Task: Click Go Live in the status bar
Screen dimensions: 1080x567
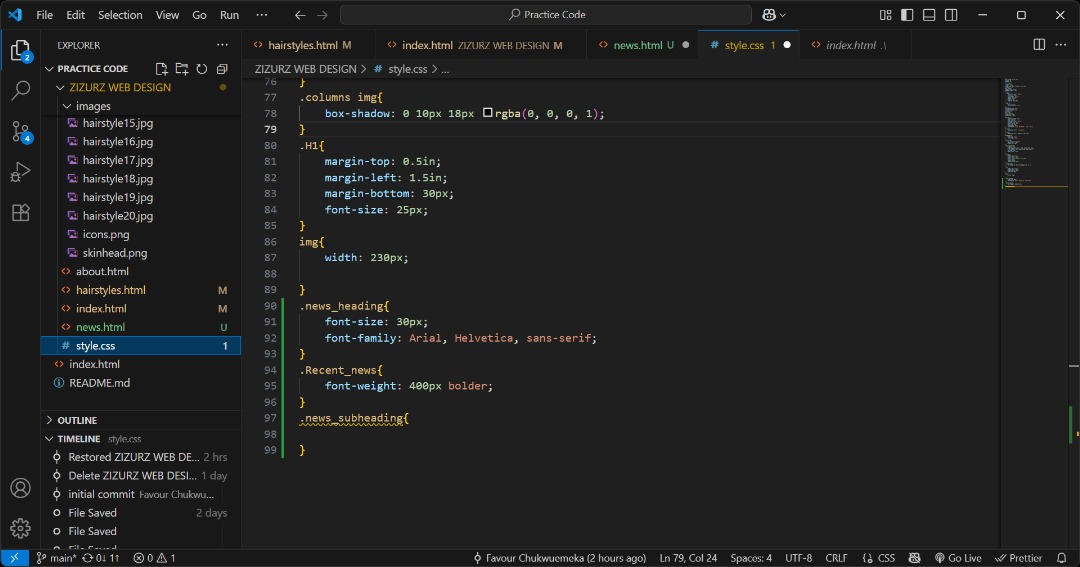Action: pyautogui.click(x=958, y=558)
